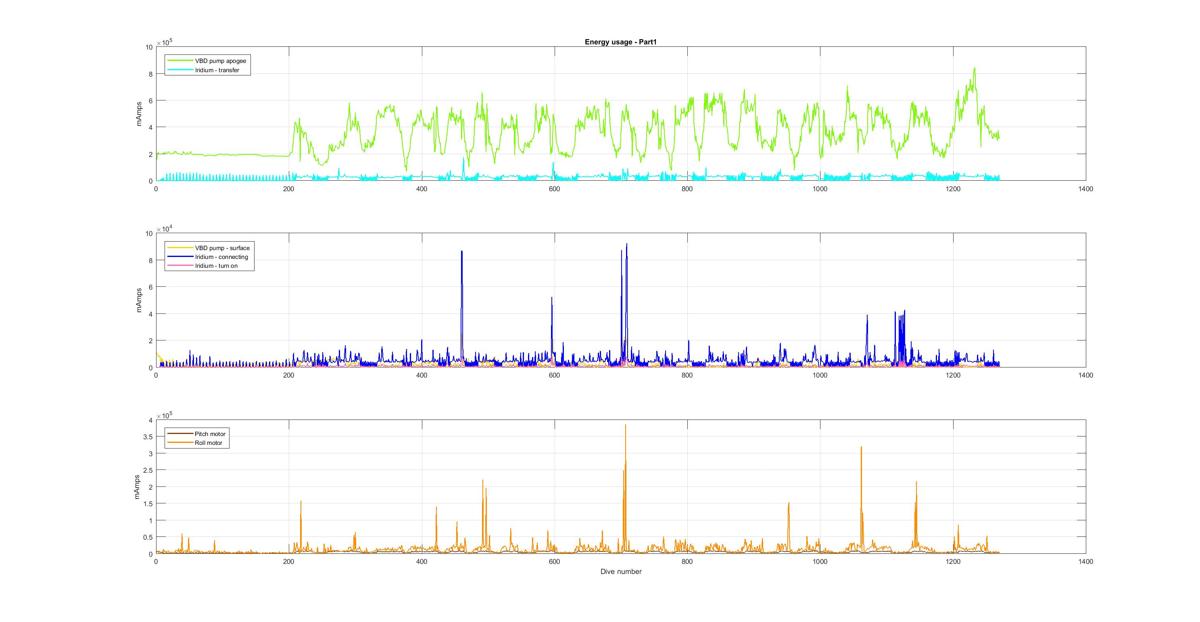Click 'Iridium - connecting' legend entry

click(x=207, y=256)
